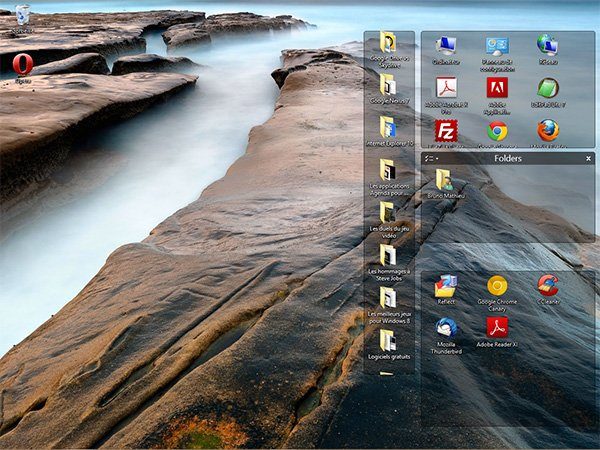This screenshot has height=450, width=600.
Task: Open the Internet Explorer 10 folder
Action: pos(389,132)
